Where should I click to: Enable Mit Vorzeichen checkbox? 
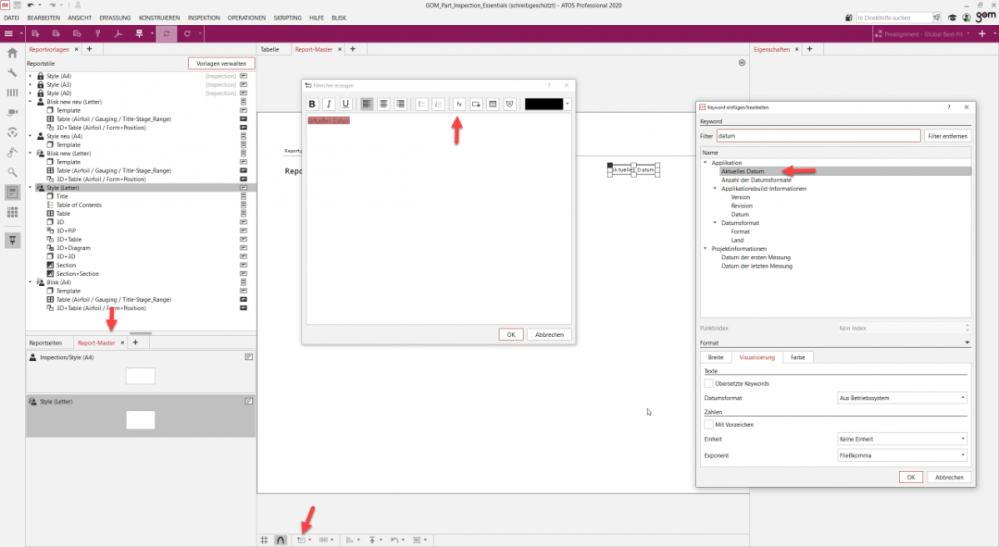pos(708,424)
